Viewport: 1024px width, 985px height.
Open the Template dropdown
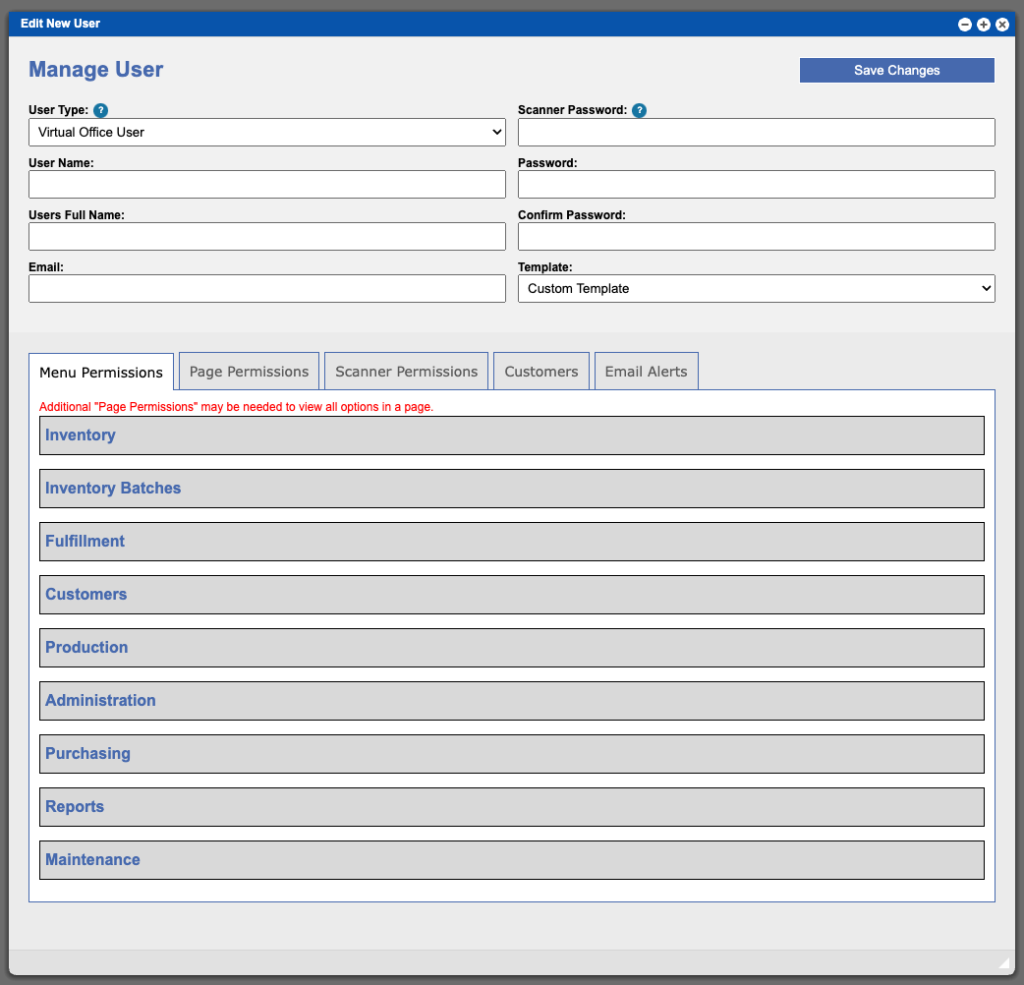pos(755,288)
